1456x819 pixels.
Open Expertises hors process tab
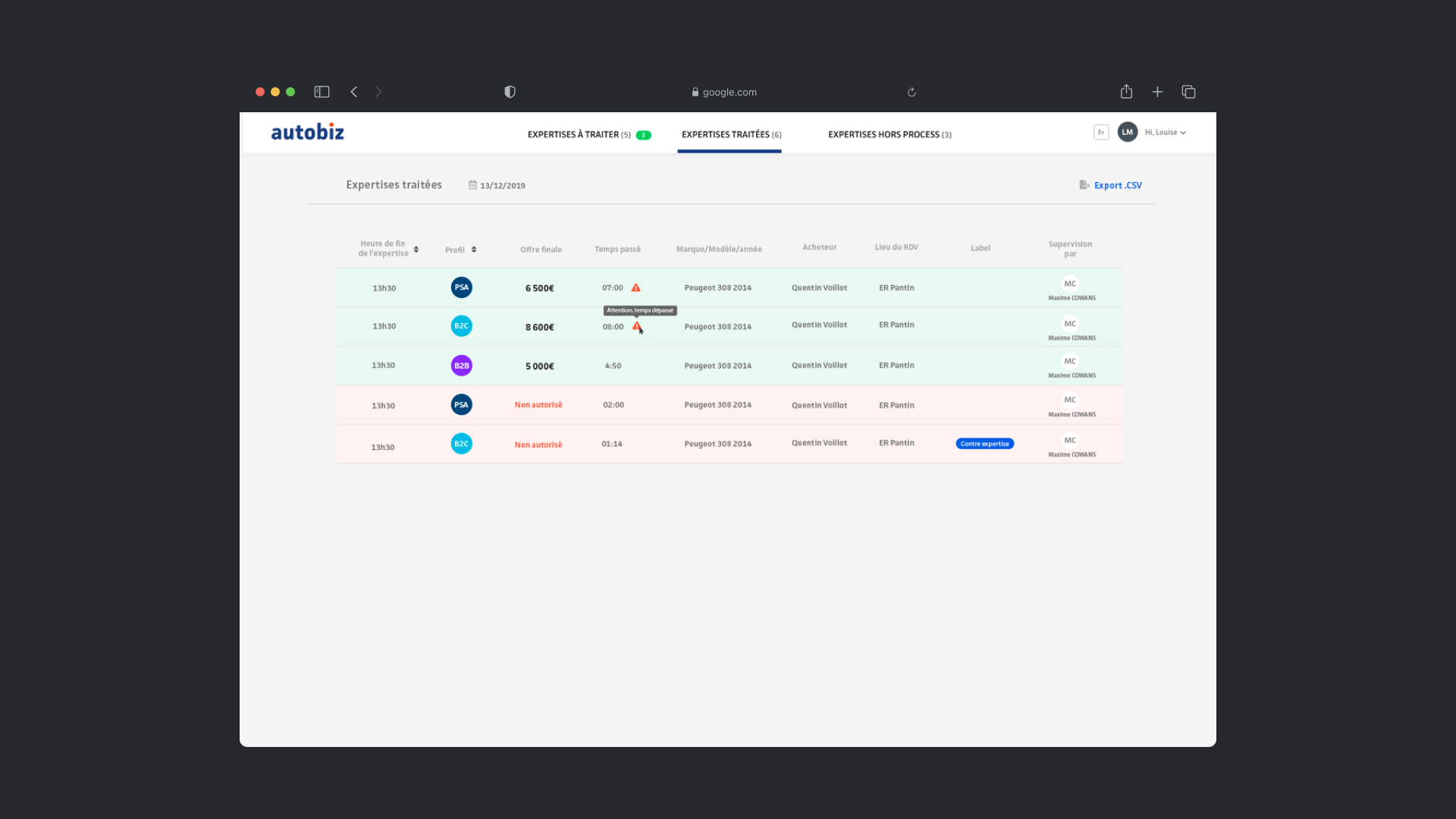pyautogui.click(x=889, y=135)
